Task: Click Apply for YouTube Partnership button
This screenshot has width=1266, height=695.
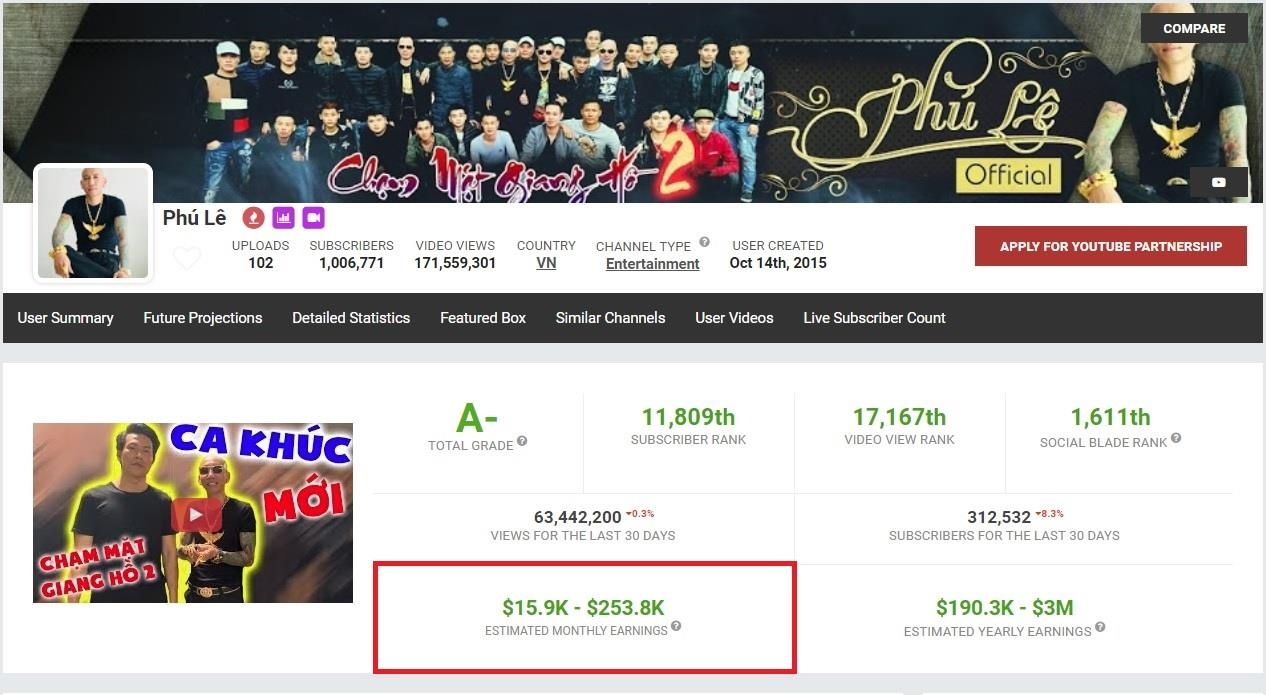Action: (x=1111, y=246)
